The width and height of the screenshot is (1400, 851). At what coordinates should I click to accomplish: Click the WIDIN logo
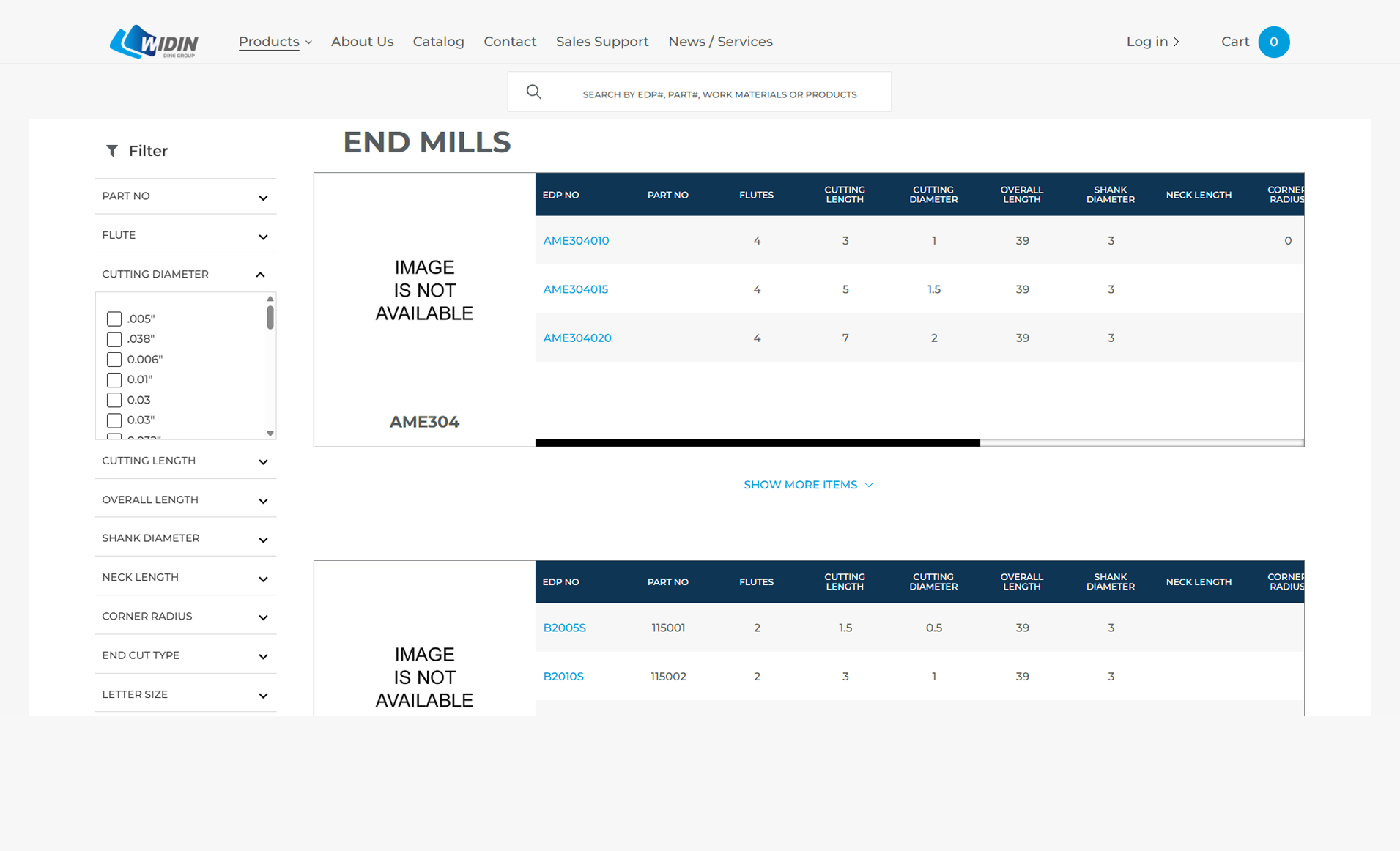pyautogui.click(x=154, y=42)
